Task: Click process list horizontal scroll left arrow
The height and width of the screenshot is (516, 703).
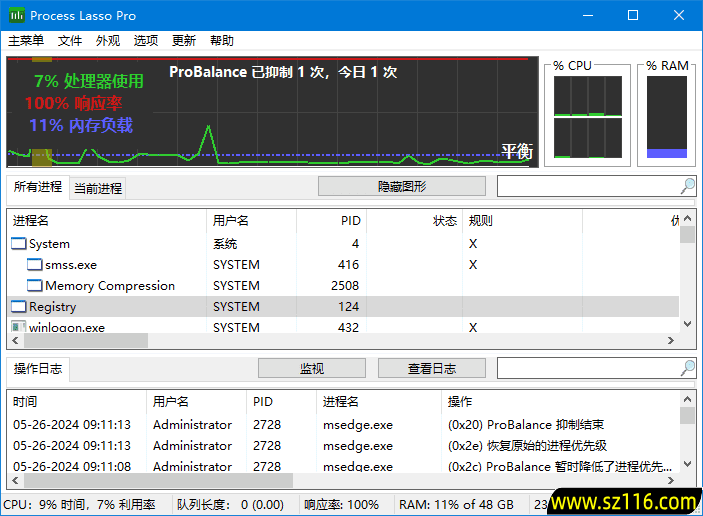Action: click(x=15, y=340)
